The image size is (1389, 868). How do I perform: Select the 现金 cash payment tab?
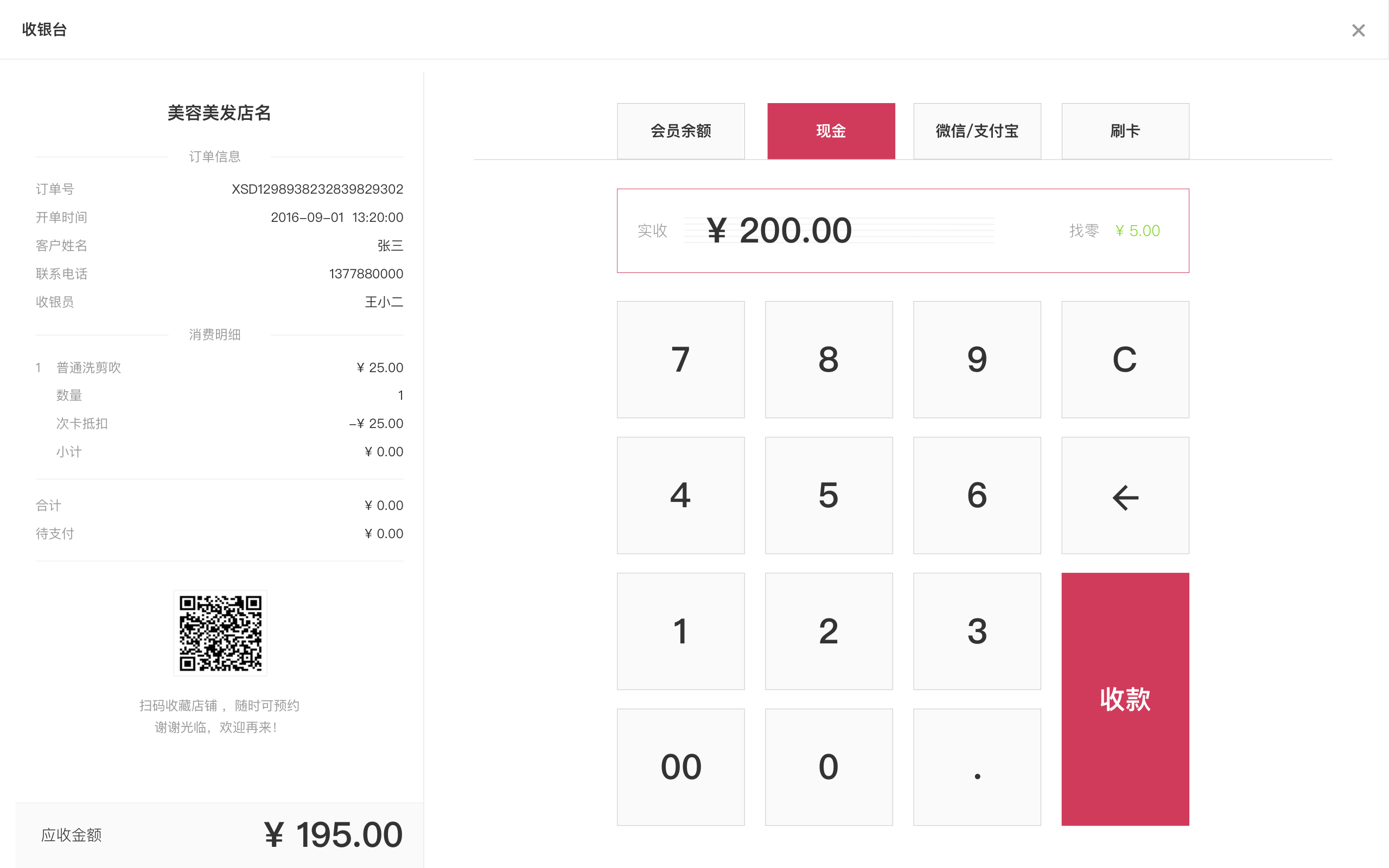pyautogui.click(x=831, y=131)
